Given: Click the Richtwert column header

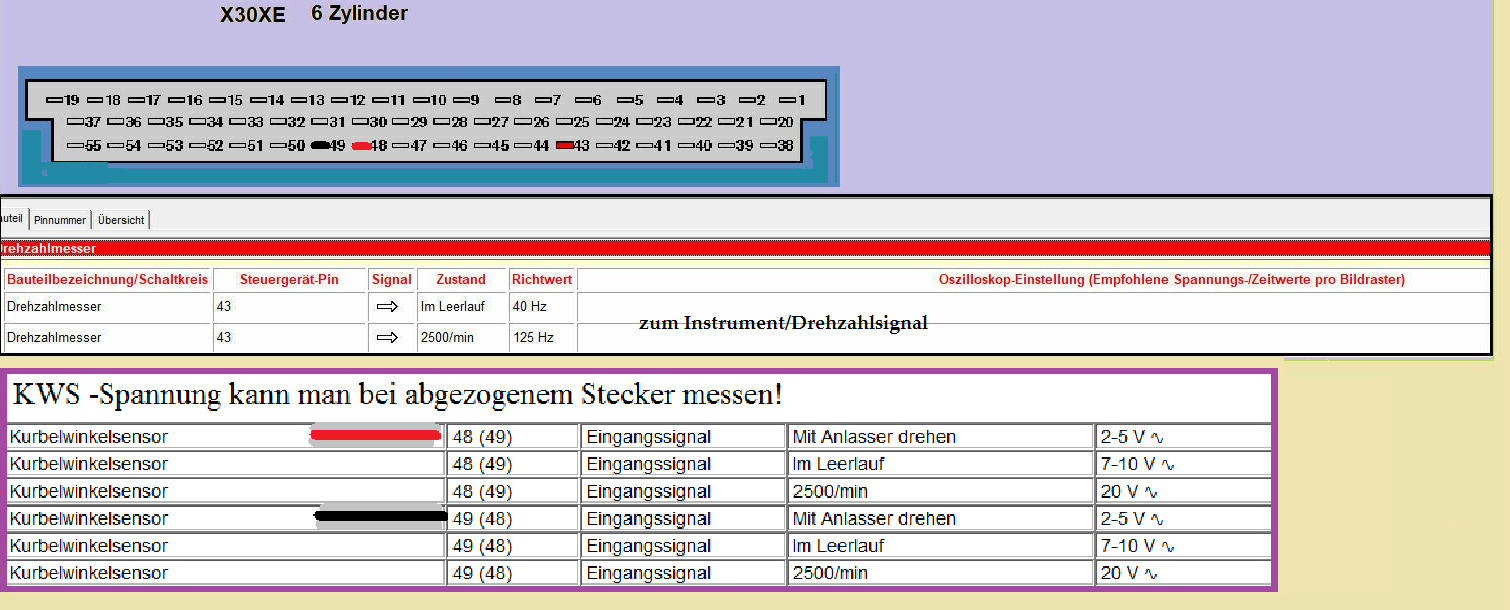Looking at the screenshot, I should (541, 280).
